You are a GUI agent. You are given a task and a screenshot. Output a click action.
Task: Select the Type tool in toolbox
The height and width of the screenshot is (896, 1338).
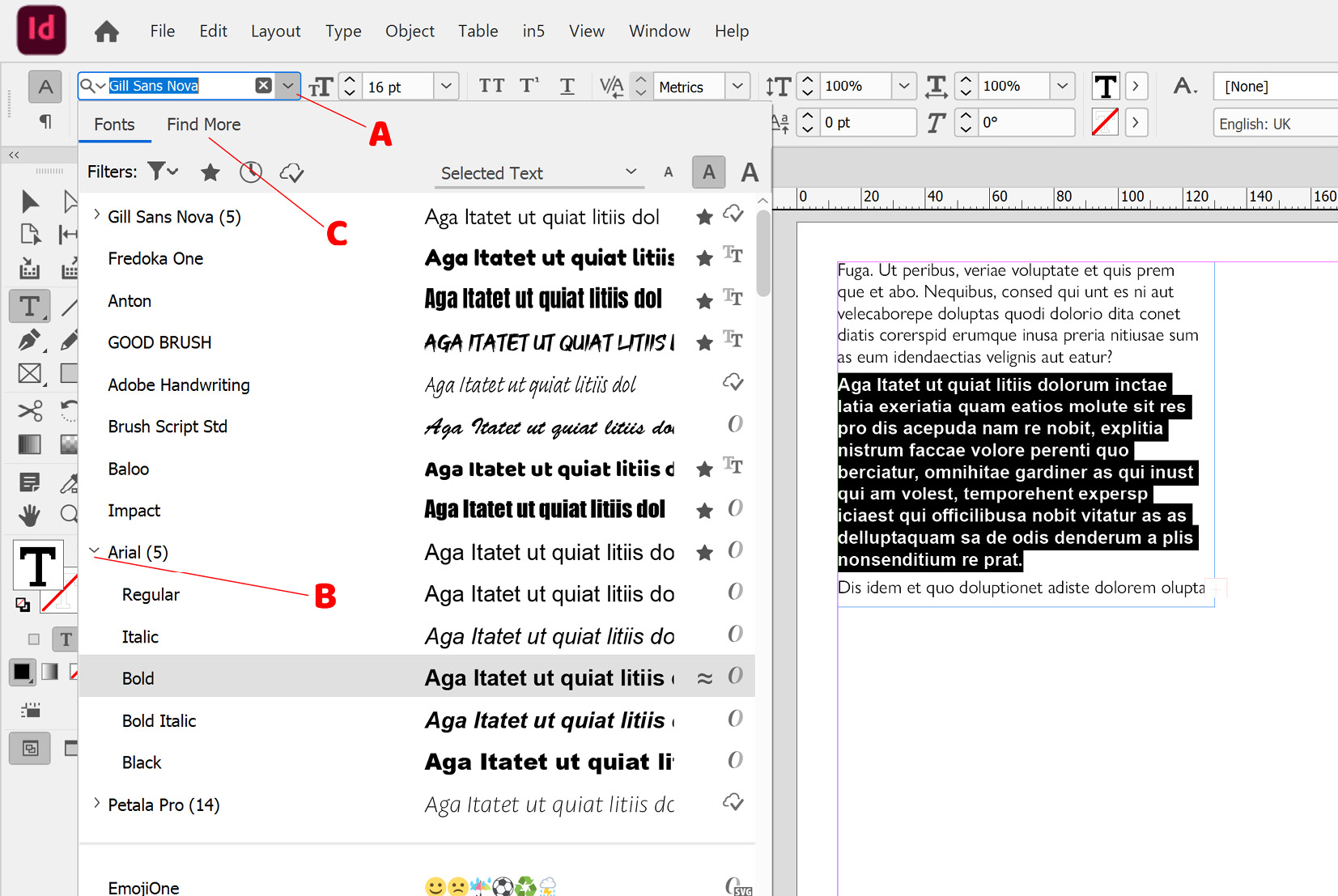coord(30,307)
